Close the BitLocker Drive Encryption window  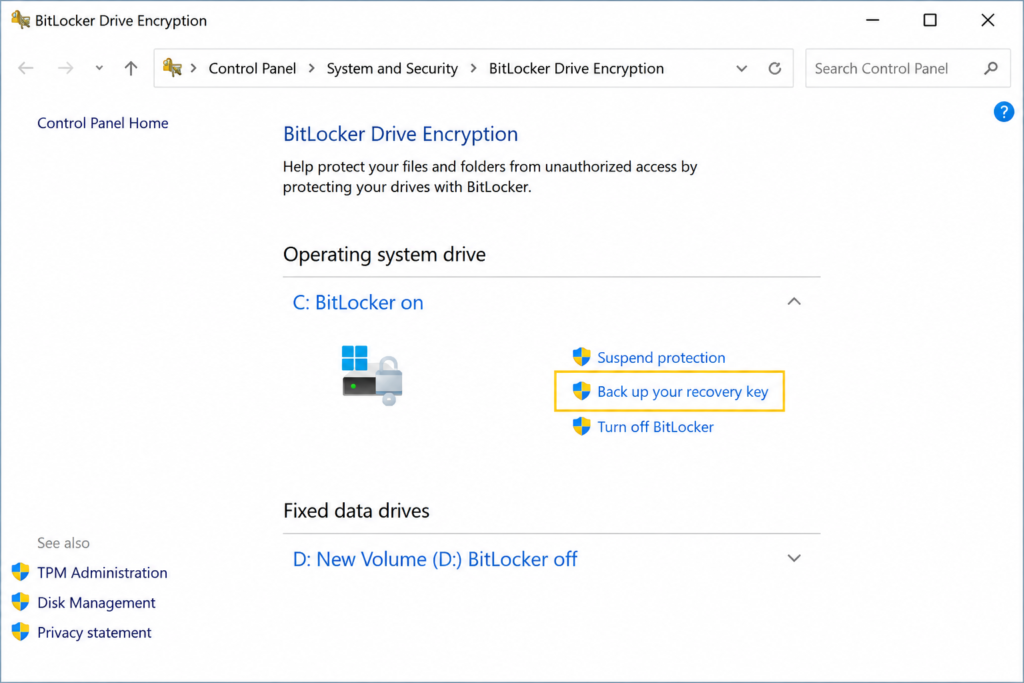[987, 20]
